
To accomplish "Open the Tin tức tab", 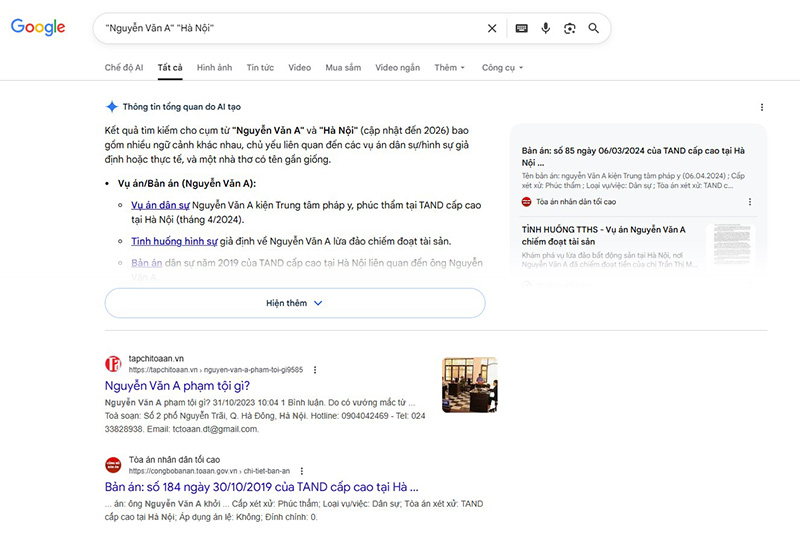I will click(260, 67).
